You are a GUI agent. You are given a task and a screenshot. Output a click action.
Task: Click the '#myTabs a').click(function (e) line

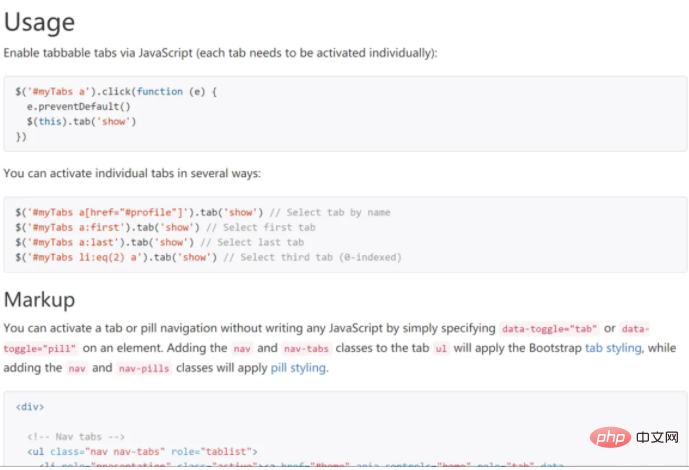click(x=116, y=91)
